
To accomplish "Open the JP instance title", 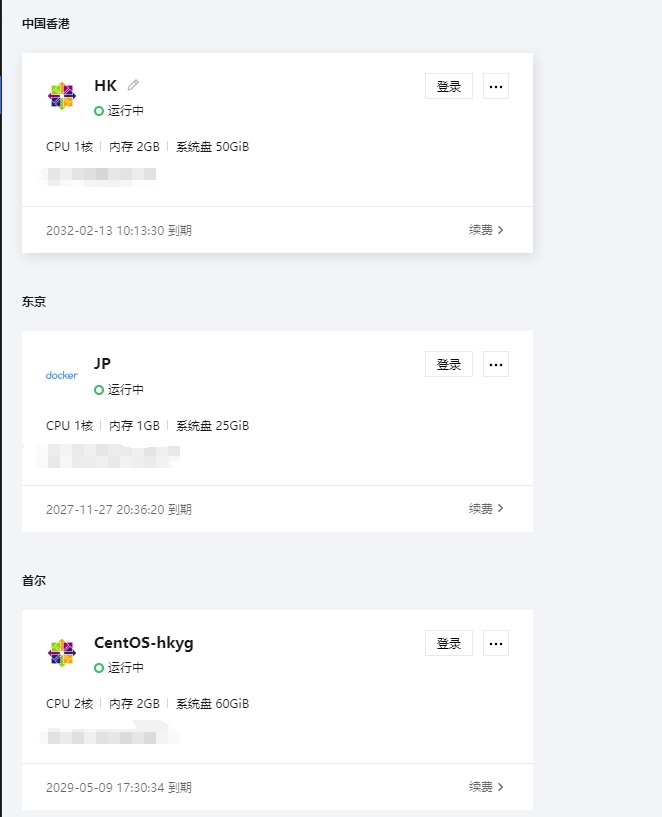I will click(103, 363).
